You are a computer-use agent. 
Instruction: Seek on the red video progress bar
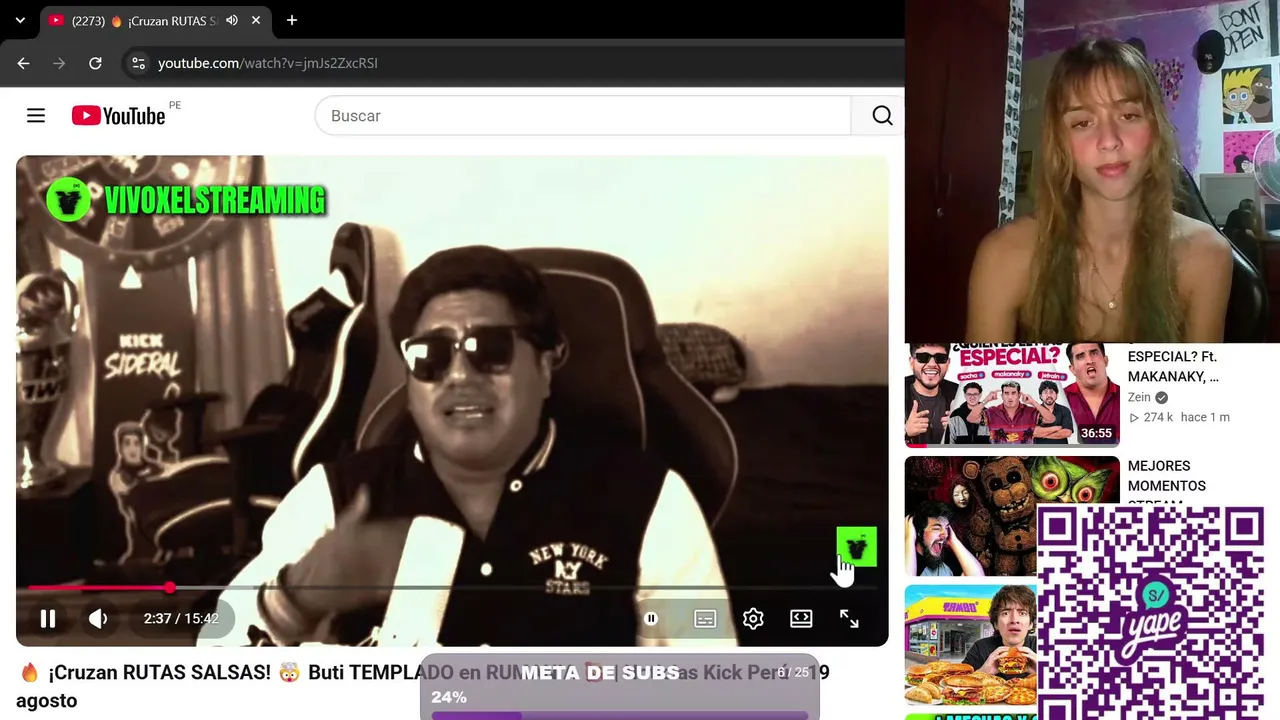point(452,588)
